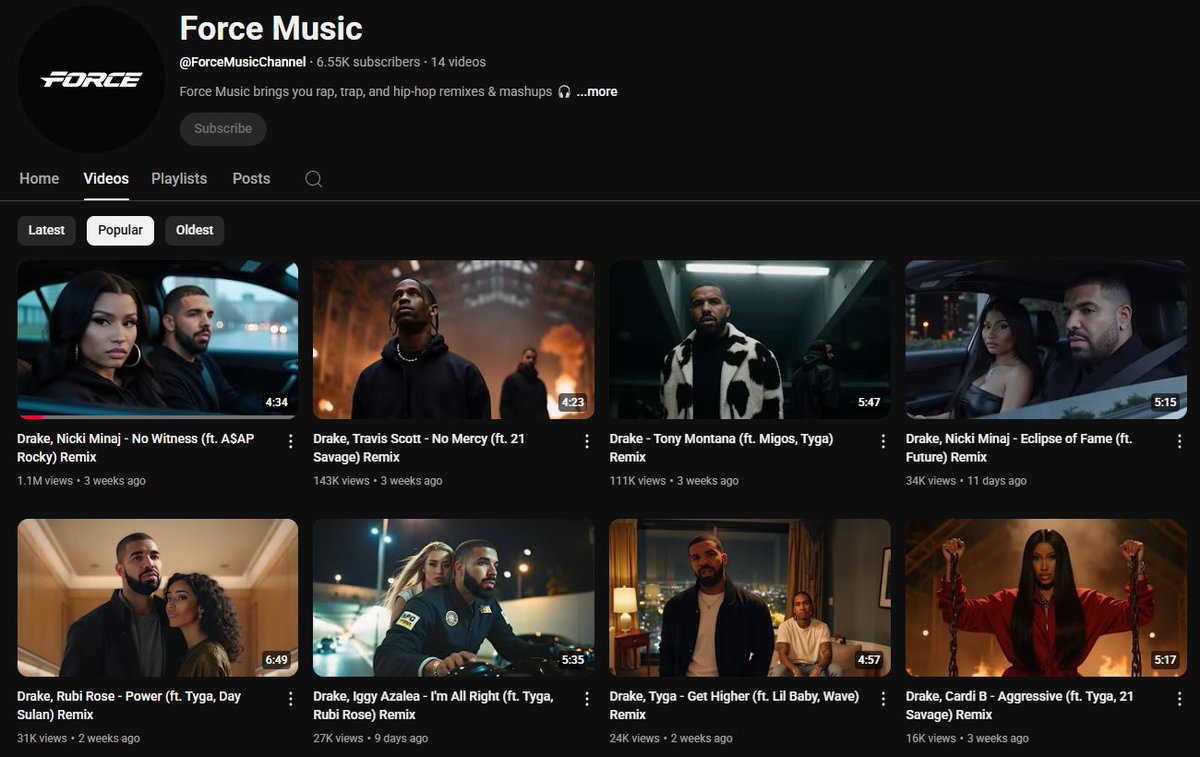Open title link Drake, Nicki Minaj - No Witness

point(136,448)
